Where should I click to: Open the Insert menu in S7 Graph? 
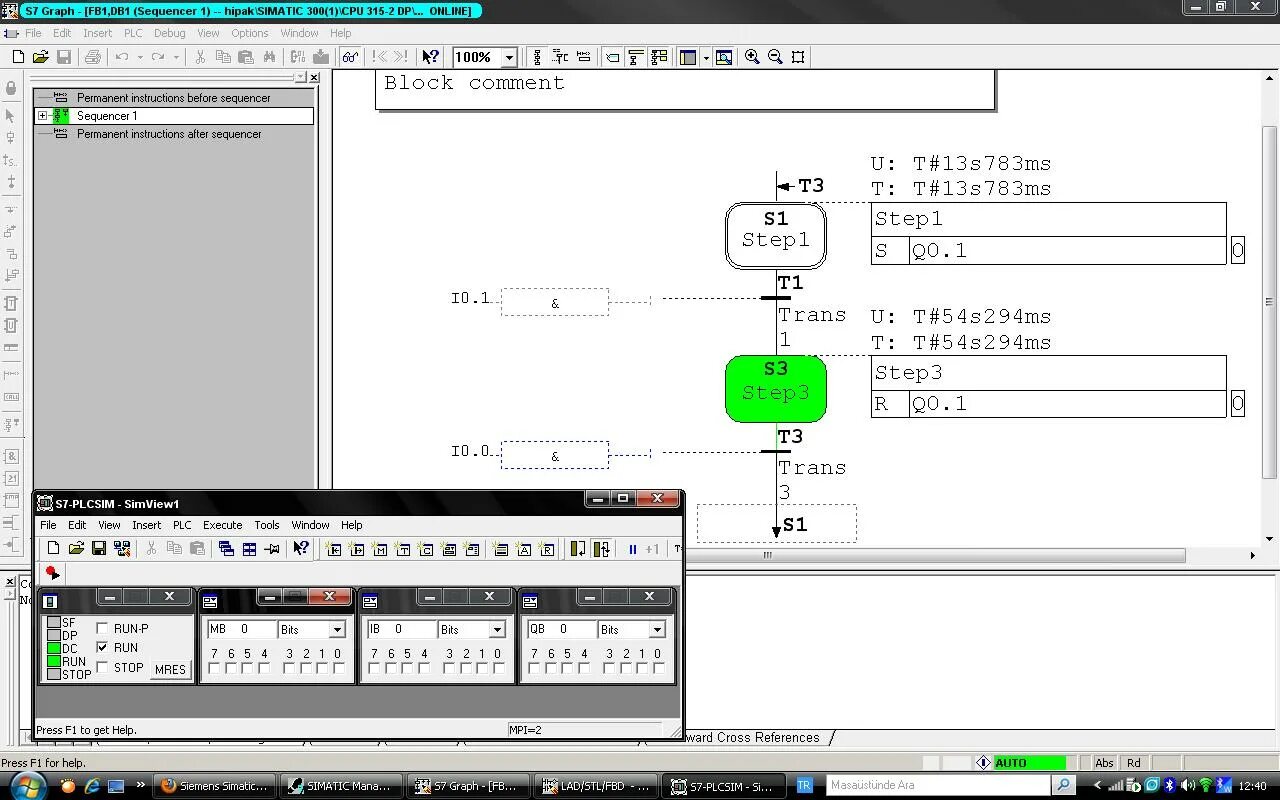click(x=97, y=33)
